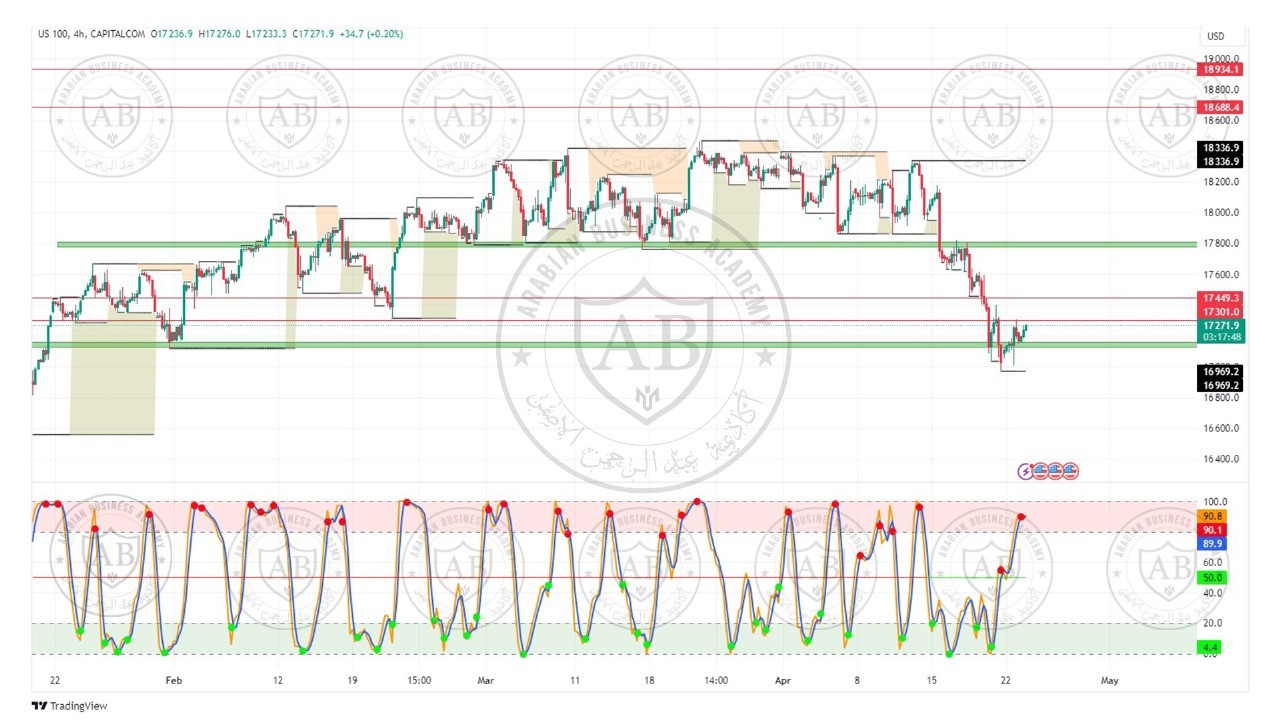Click the 17600.0 price axis label
This screenshot has width=1280, height=720.
click(x=1222, y=275)
